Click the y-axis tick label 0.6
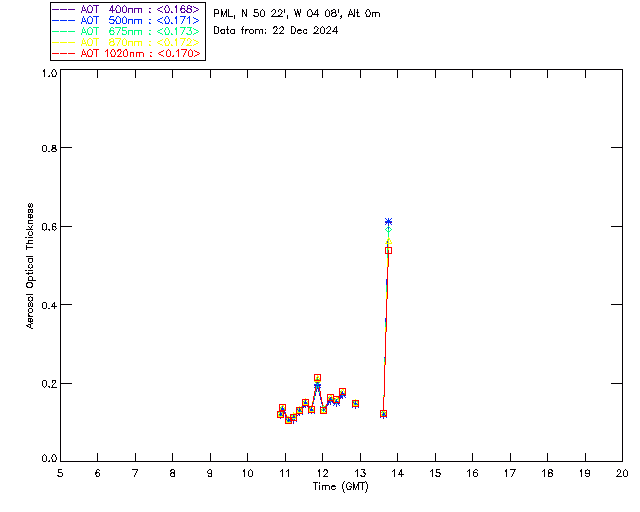The width and height of the screenshot is (640, 512). pos(49,227)
